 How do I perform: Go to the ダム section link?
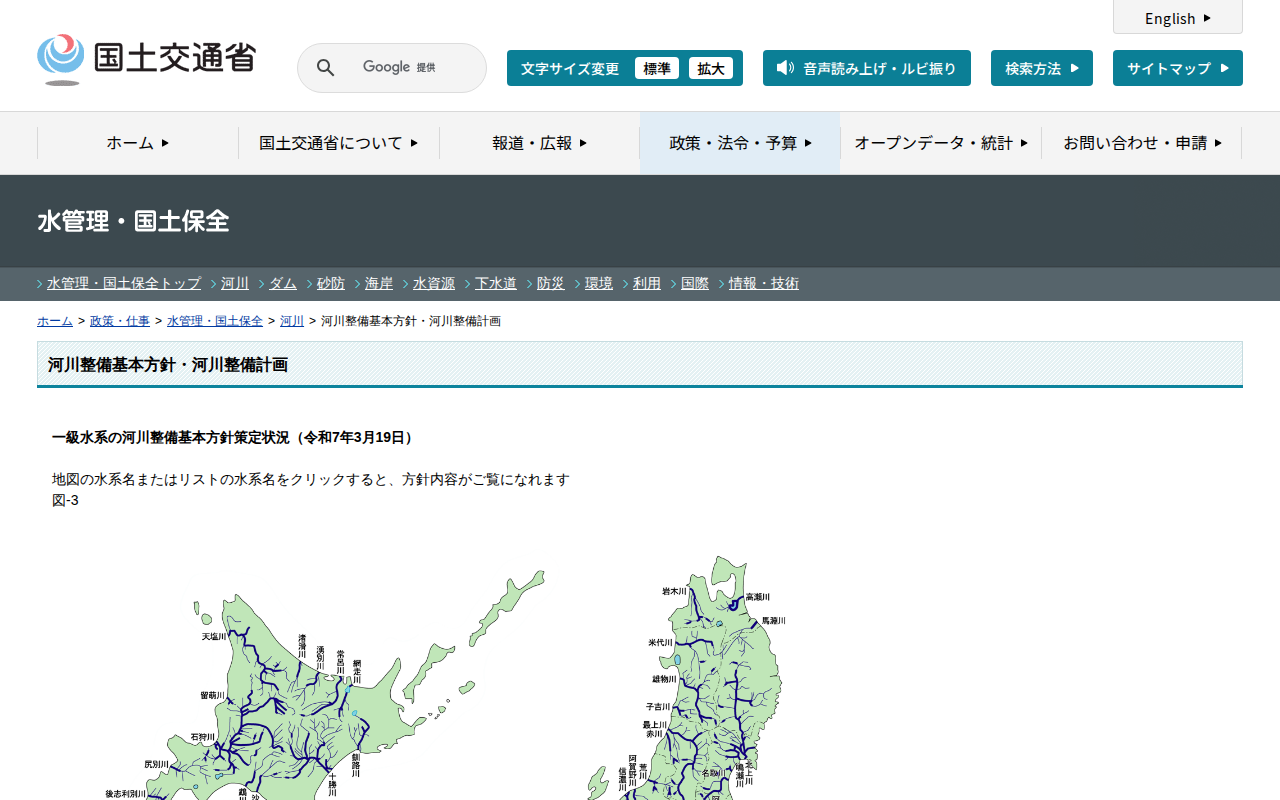pos(283,283)
